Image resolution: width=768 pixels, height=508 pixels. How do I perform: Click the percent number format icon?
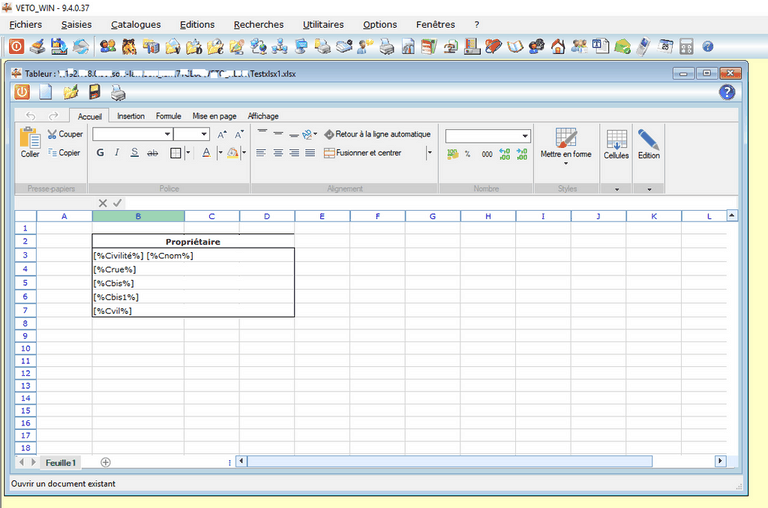click(x=467, y=154)
